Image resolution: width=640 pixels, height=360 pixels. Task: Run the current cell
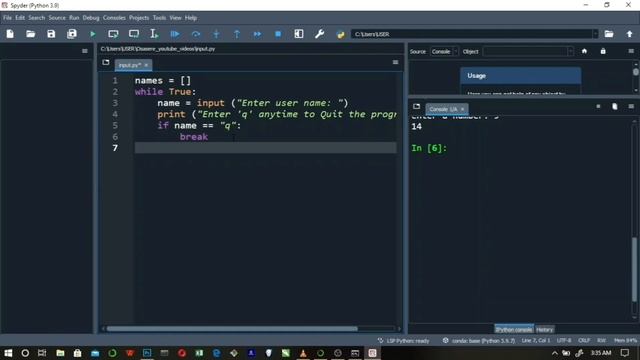tap(113, 34)
